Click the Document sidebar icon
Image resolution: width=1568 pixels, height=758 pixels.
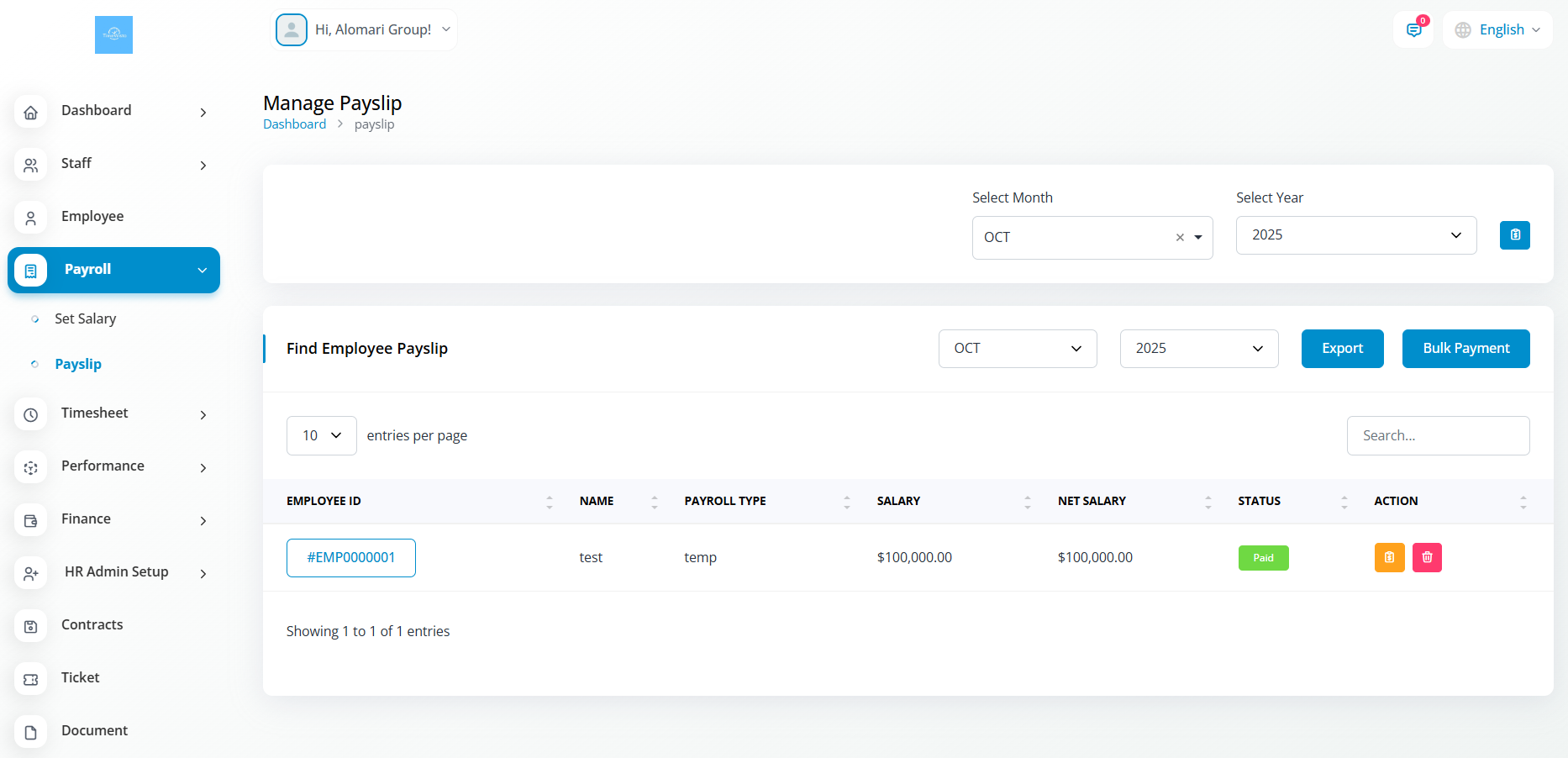31,732
